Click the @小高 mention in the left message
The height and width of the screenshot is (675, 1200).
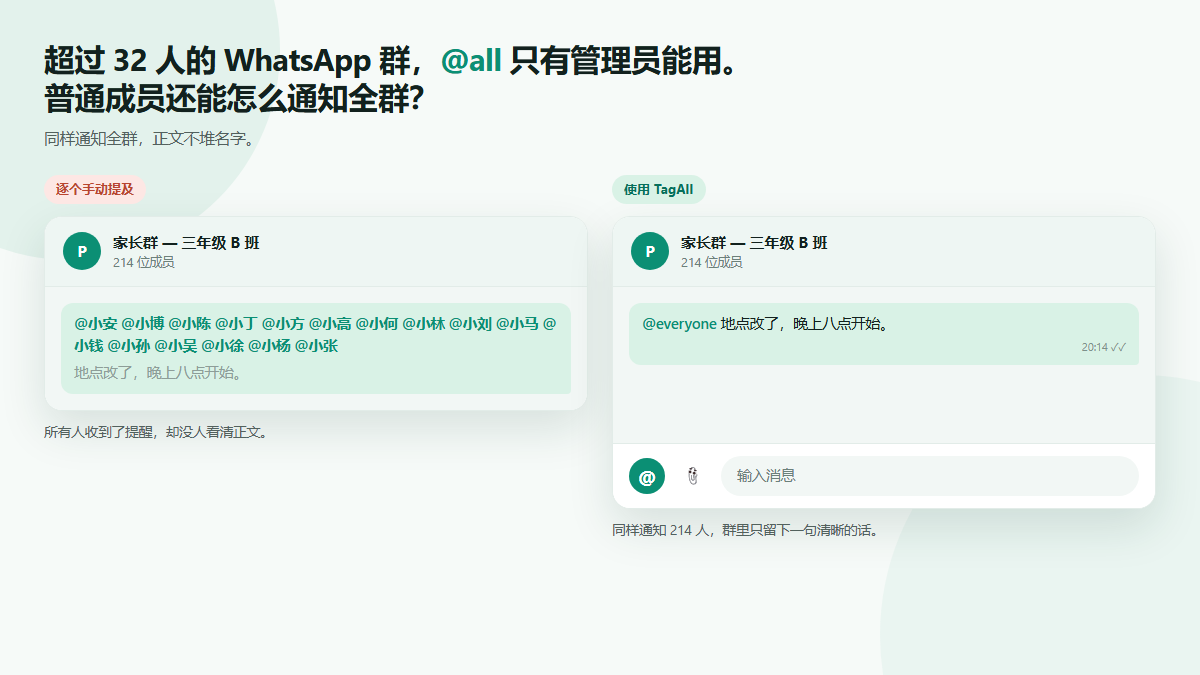point(330,323)
